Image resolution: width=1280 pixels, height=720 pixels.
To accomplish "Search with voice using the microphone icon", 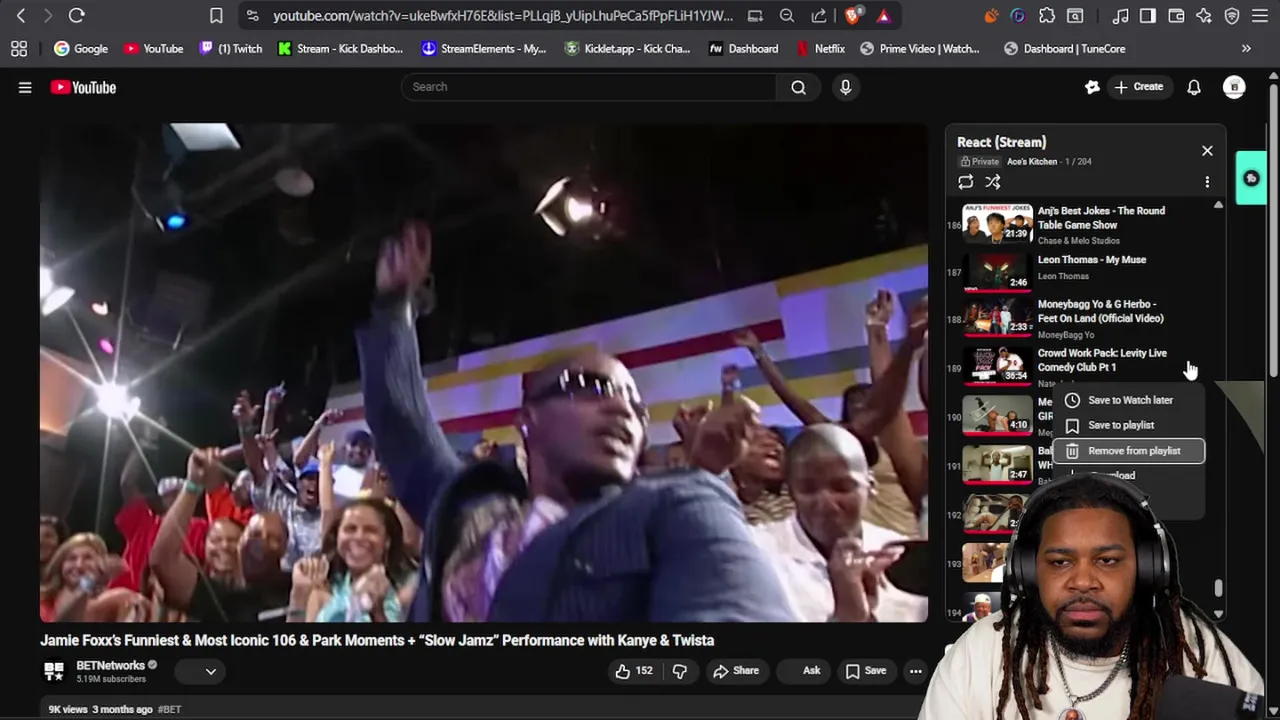I will pos(845,87).
